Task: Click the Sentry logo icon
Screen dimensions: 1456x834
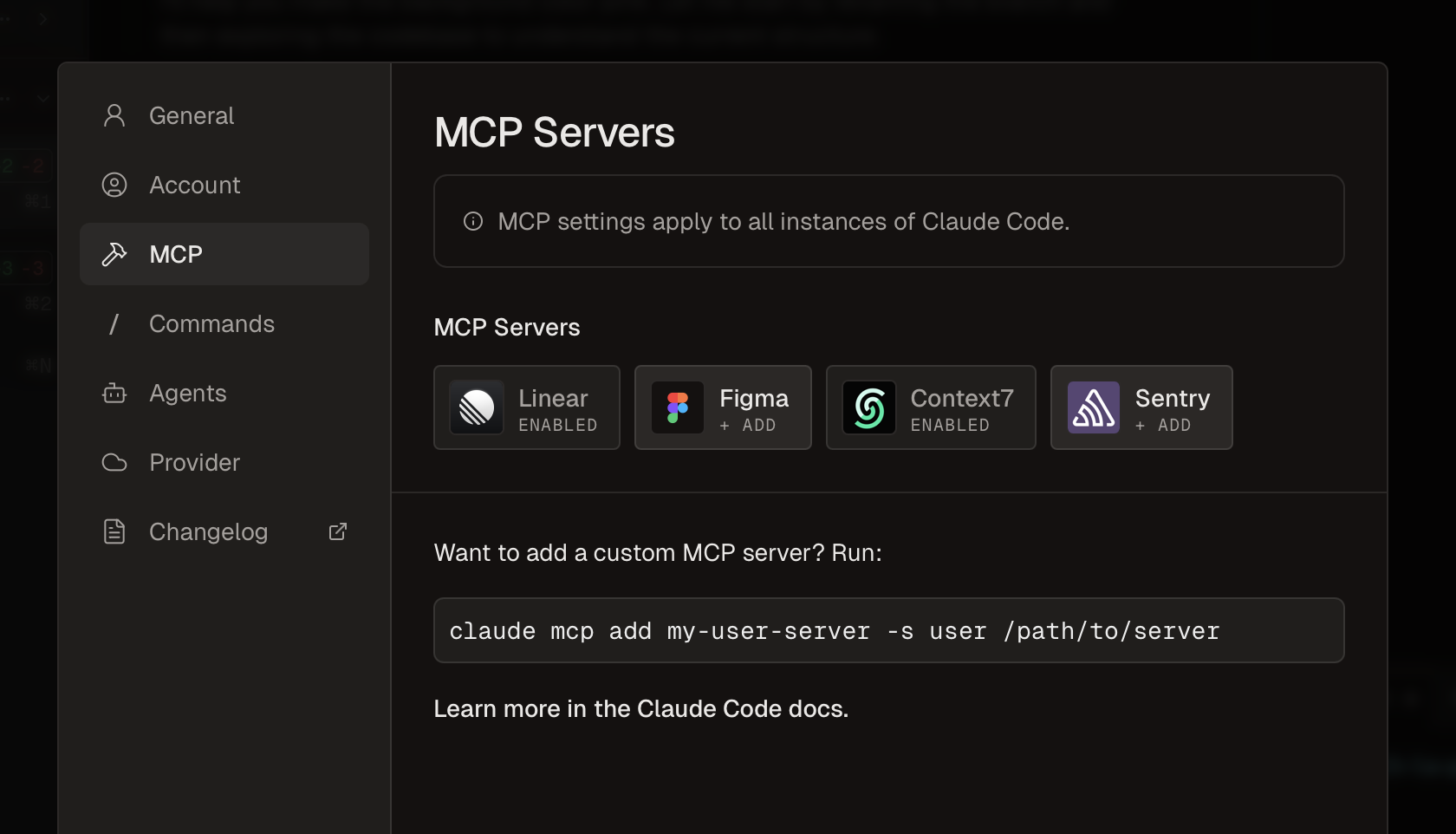Action: pos(1094,407)
